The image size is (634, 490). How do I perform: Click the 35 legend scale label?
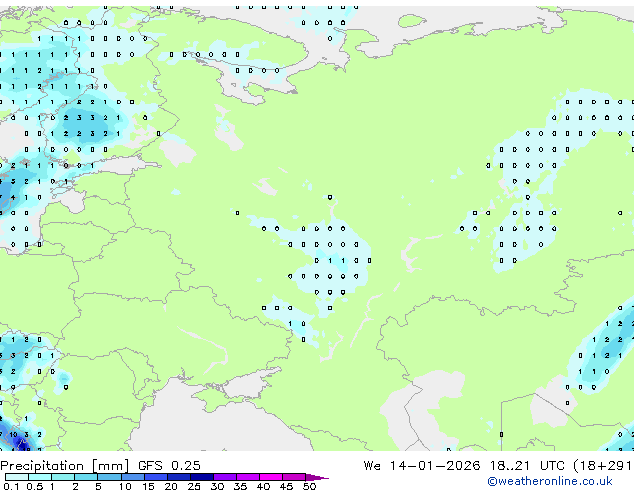240,486
